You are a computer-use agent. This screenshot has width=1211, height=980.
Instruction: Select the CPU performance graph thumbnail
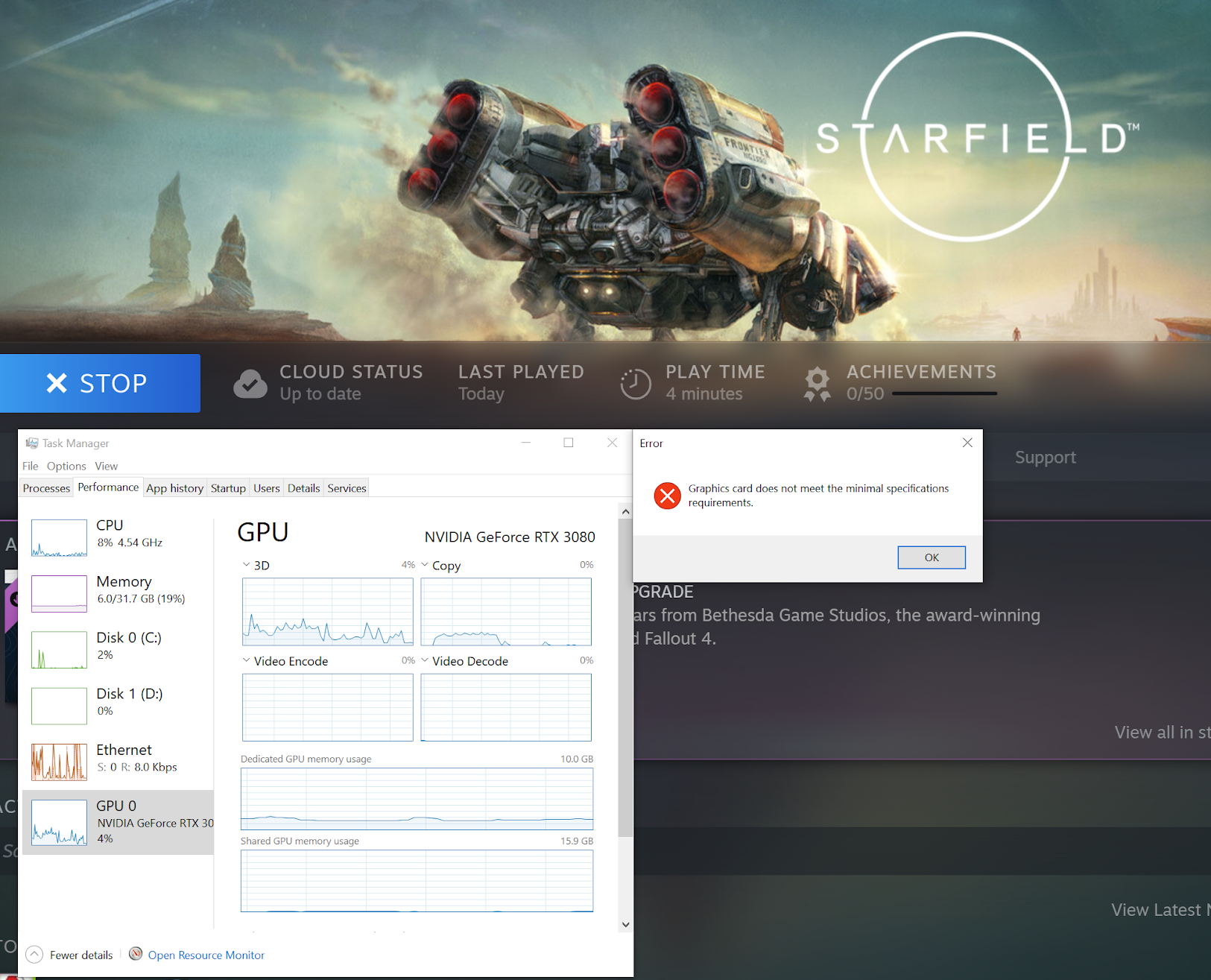(59, 537)
